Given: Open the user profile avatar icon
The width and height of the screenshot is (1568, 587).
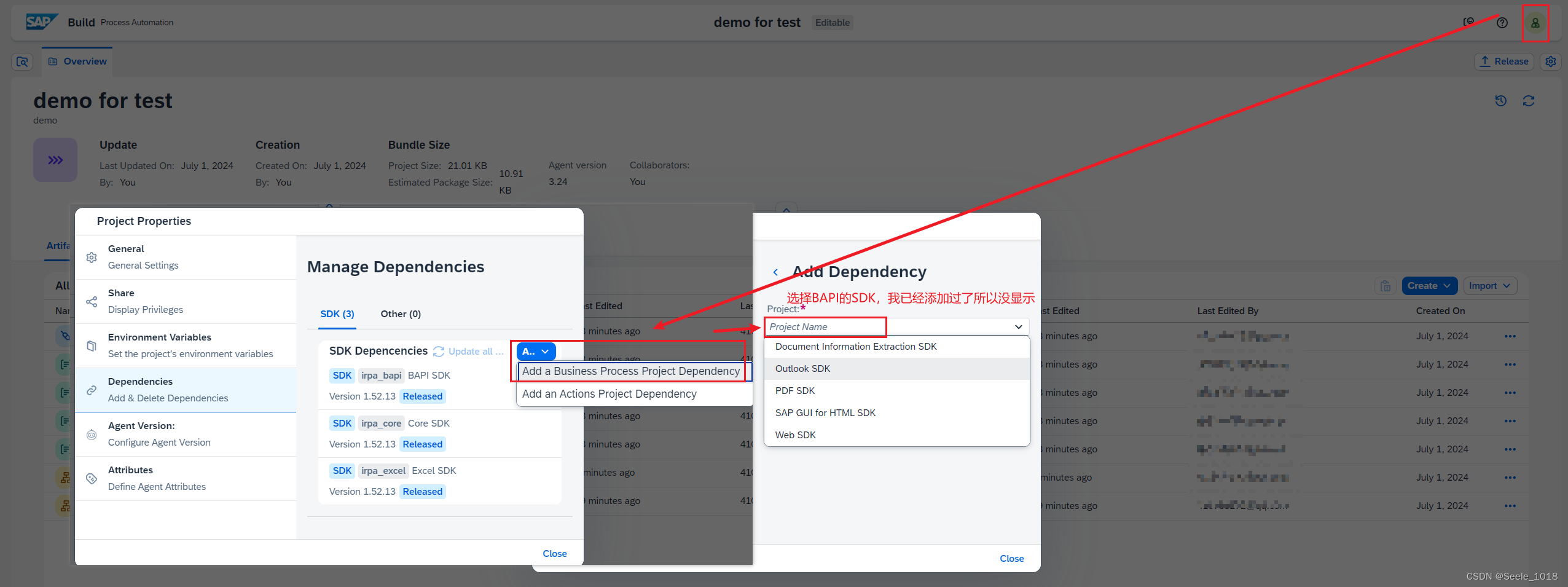Looking at the screenshot, I should pos(1535,23).
